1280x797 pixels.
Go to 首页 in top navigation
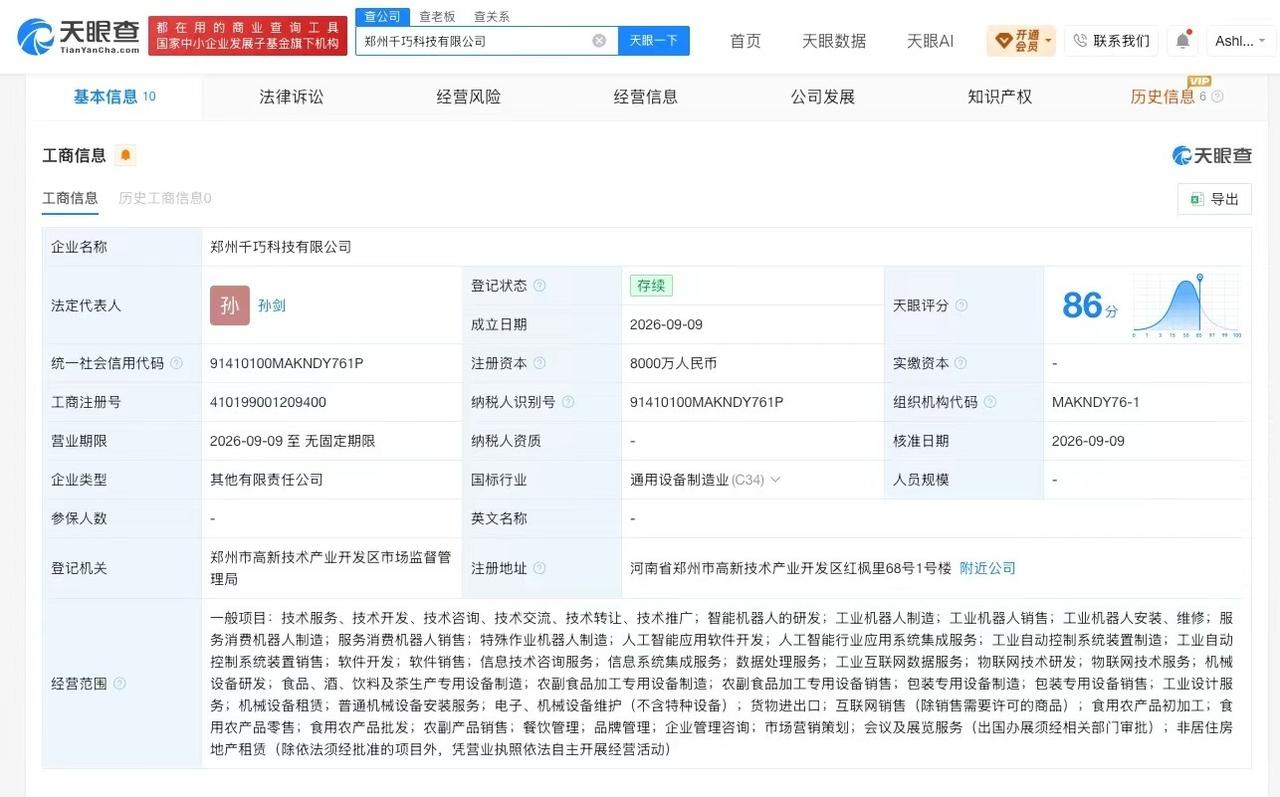click(745, 41)
